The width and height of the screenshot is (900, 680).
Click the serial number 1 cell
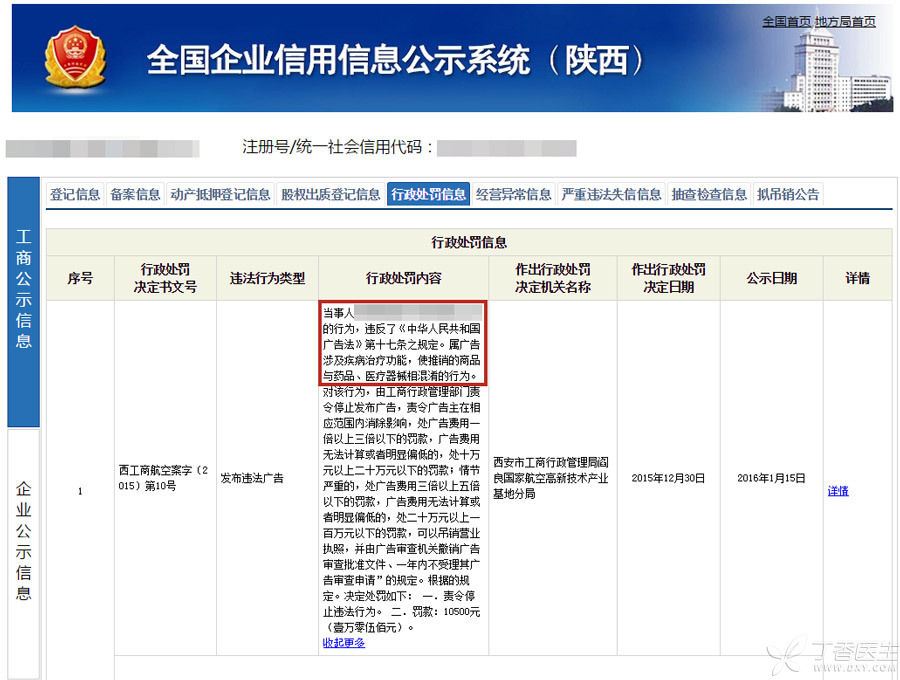coord(80,491)
